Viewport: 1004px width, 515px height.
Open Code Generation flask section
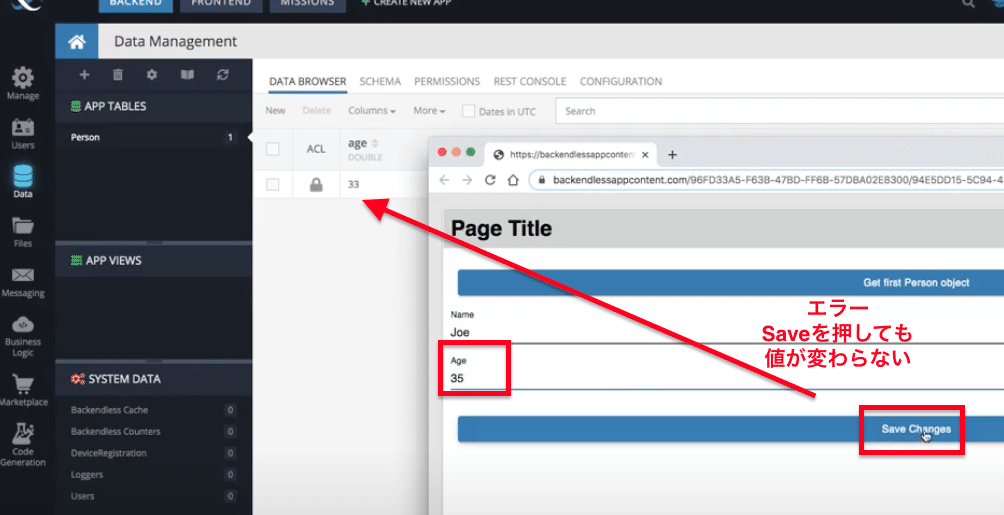click(22, 446)
